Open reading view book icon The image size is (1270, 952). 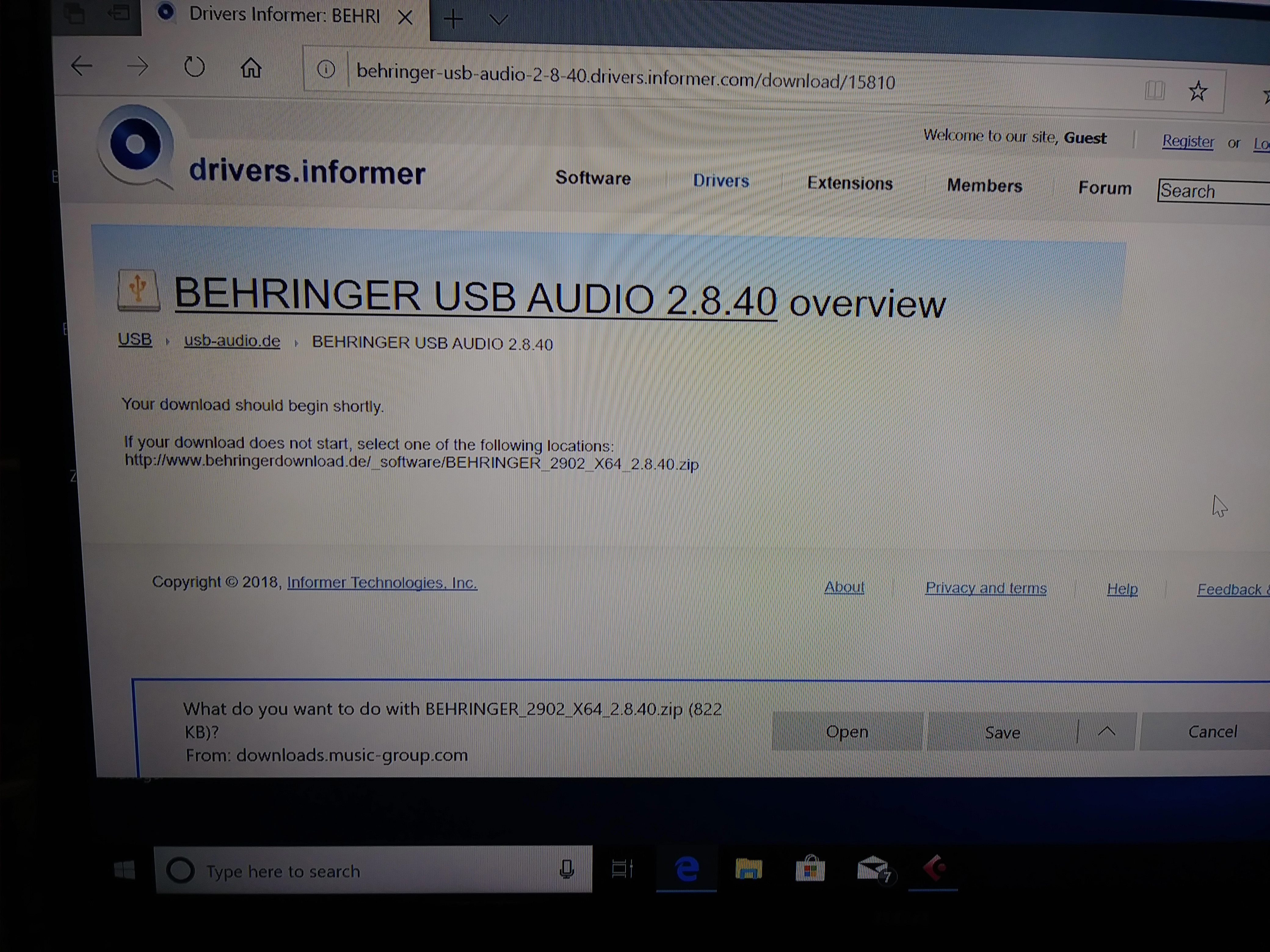point(1154,90)
